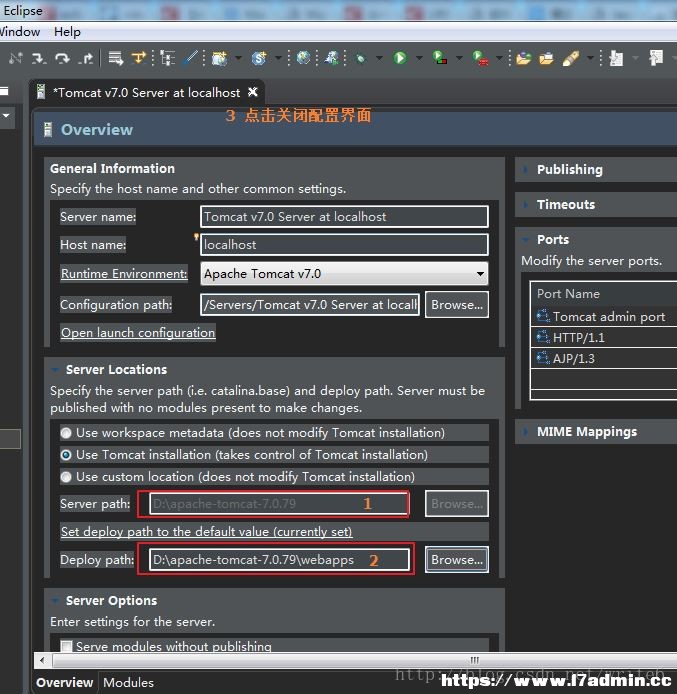Select Use Tomcat installation radio button
677x694 pixels.
pyautogui.click(x=66, y=455)
